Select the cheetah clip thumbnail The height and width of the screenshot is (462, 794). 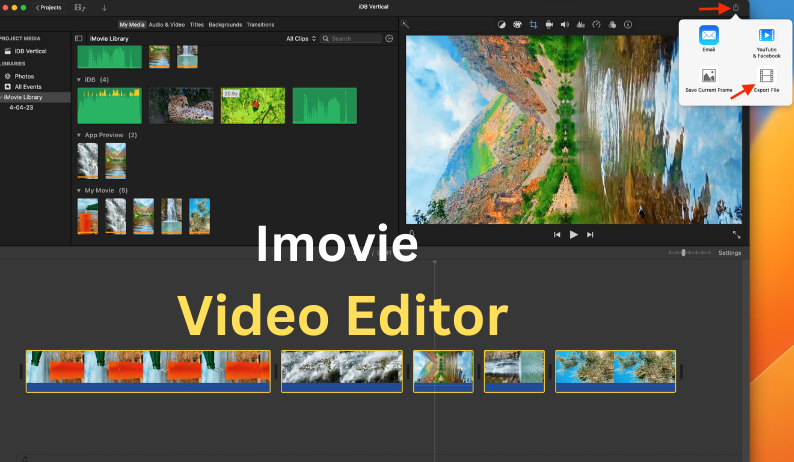click(181, 105)
